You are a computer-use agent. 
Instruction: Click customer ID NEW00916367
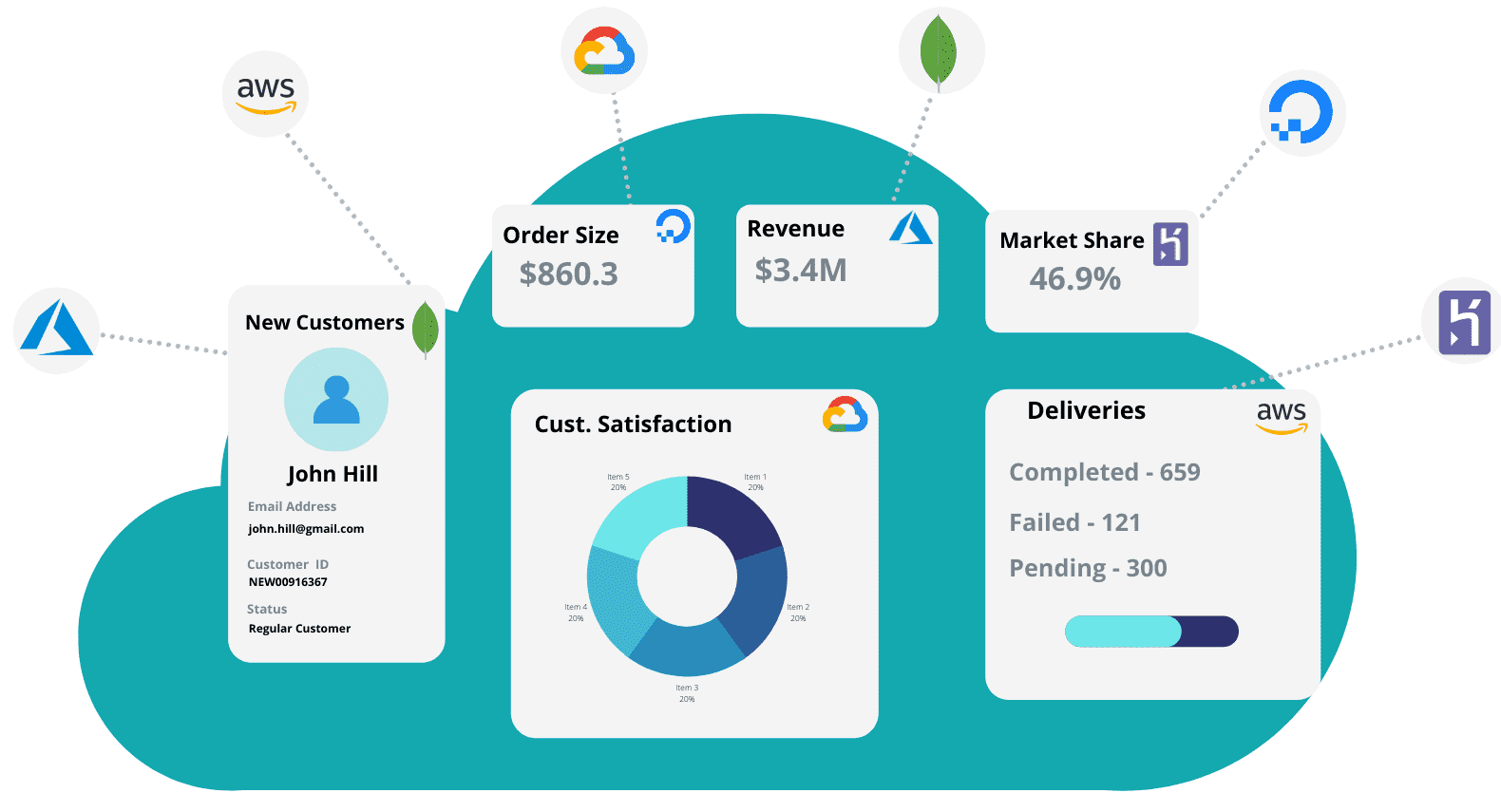coord(288,582)
